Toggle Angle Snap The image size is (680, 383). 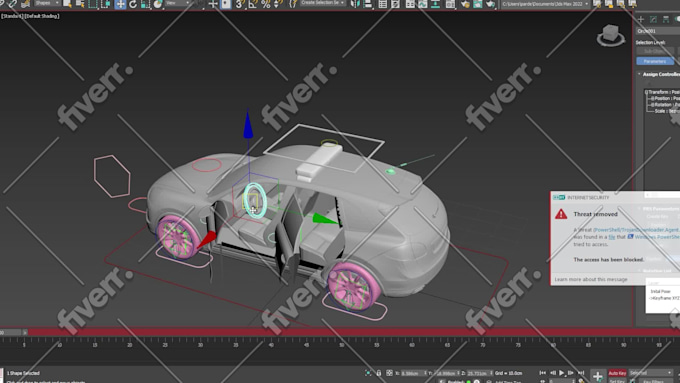coord(253,4)
